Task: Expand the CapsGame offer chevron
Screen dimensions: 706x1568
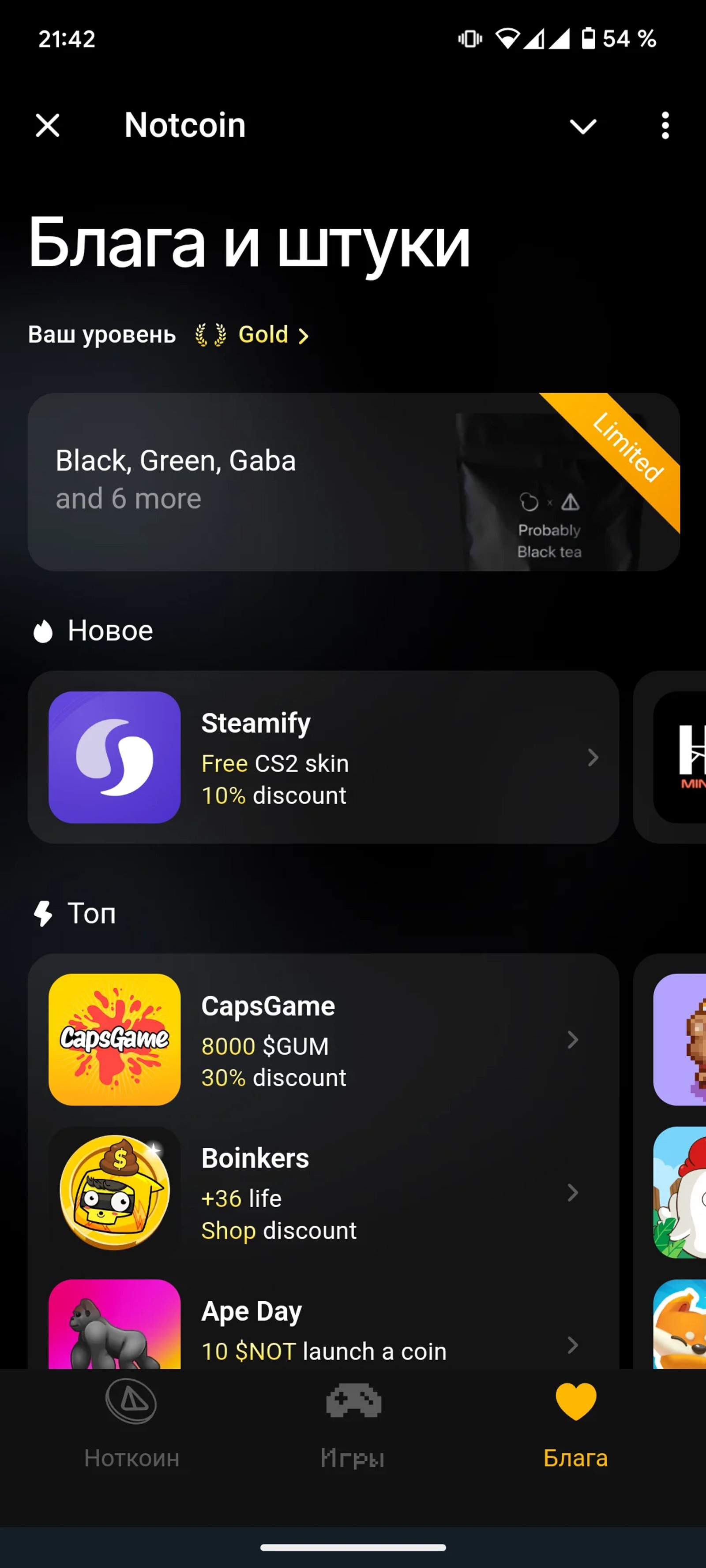Action: pos(573,1040)
